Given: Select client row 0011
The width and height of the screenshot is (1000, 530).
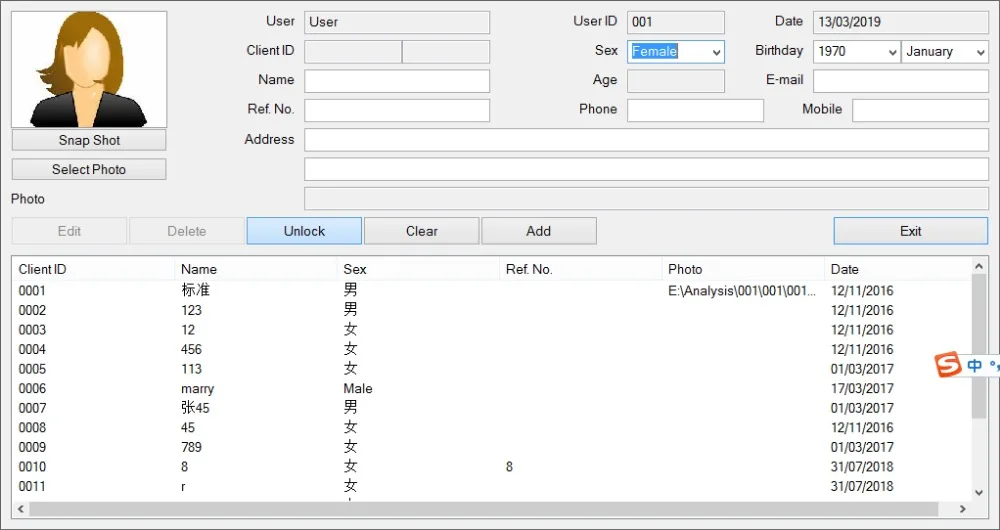Looking at the screenshot, I should [x=491, y=487].
